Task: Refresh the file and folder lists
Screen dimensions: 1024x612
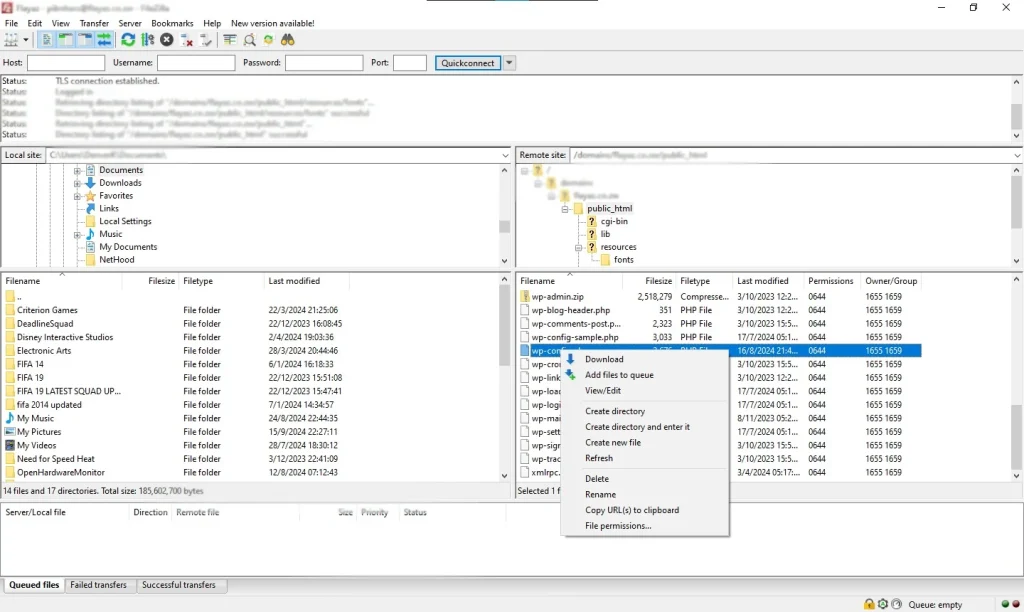Action: point(128,40)
